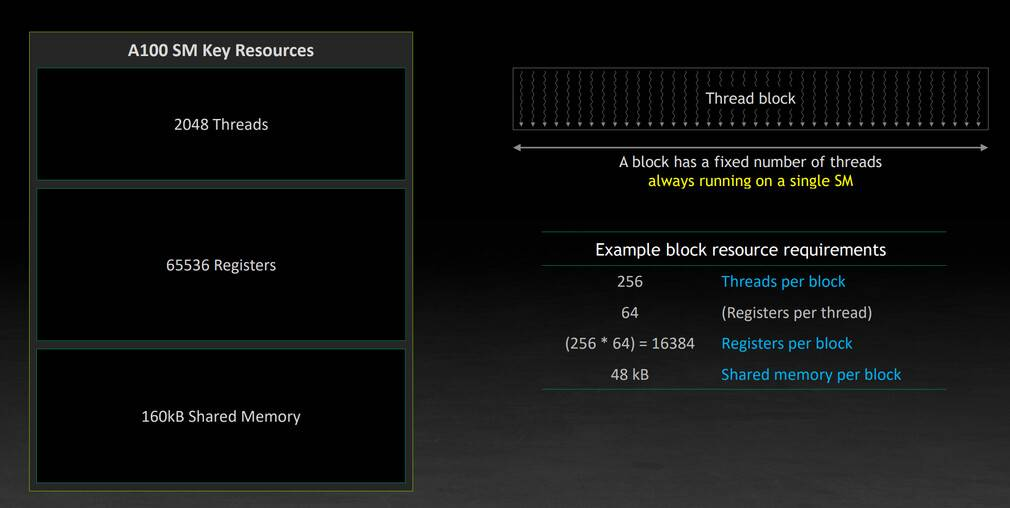The image size is (1010, 508).
Task: Click the value '256' in the table
Action: point(630,281)
